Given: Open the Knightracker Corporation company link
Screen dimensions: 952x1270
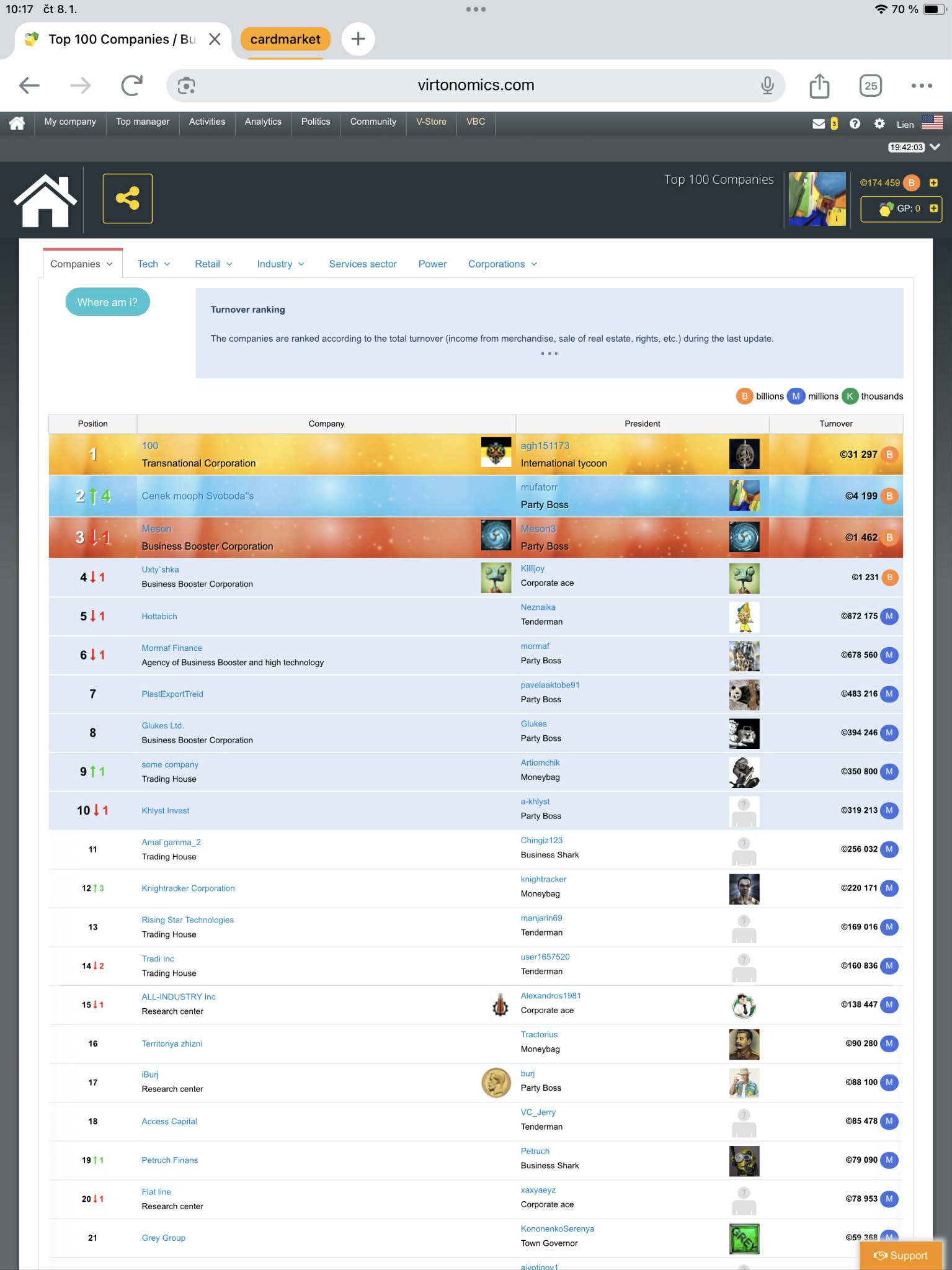Looking at the screenshot, I should tap(188, 888).
